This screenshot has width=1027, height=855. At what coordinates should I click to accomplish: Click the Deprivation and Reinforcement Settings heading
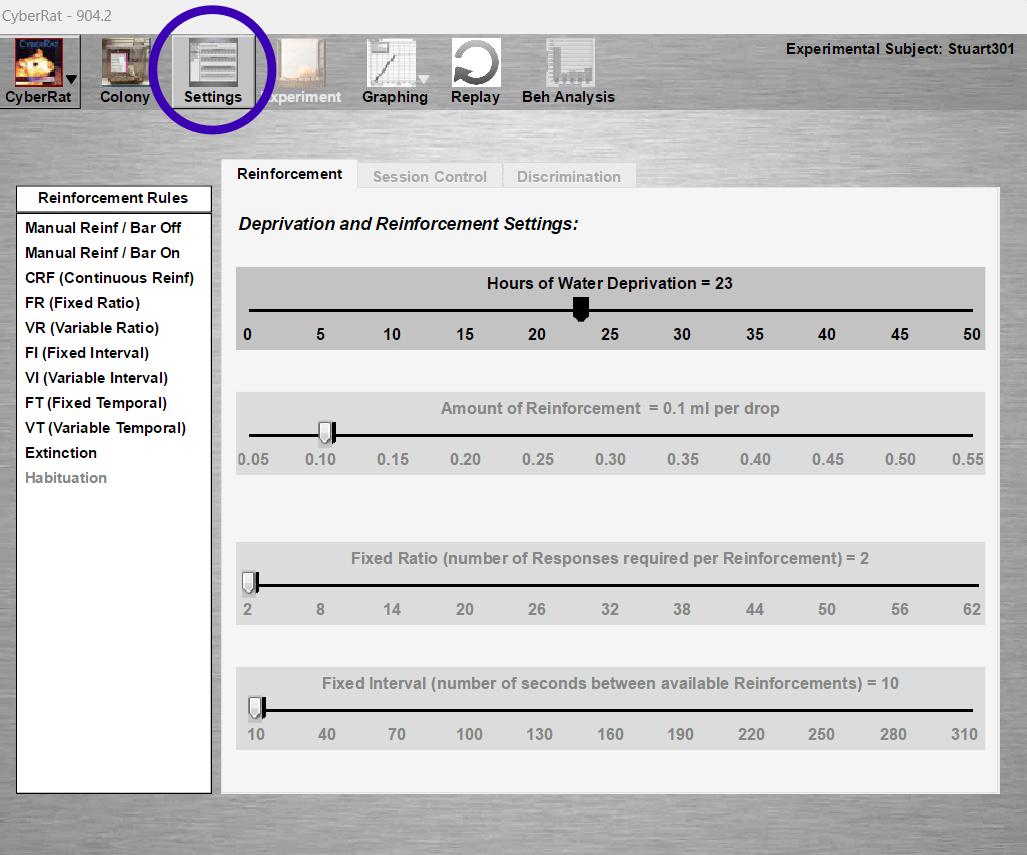pyautogui.click(x=408, y=224)
